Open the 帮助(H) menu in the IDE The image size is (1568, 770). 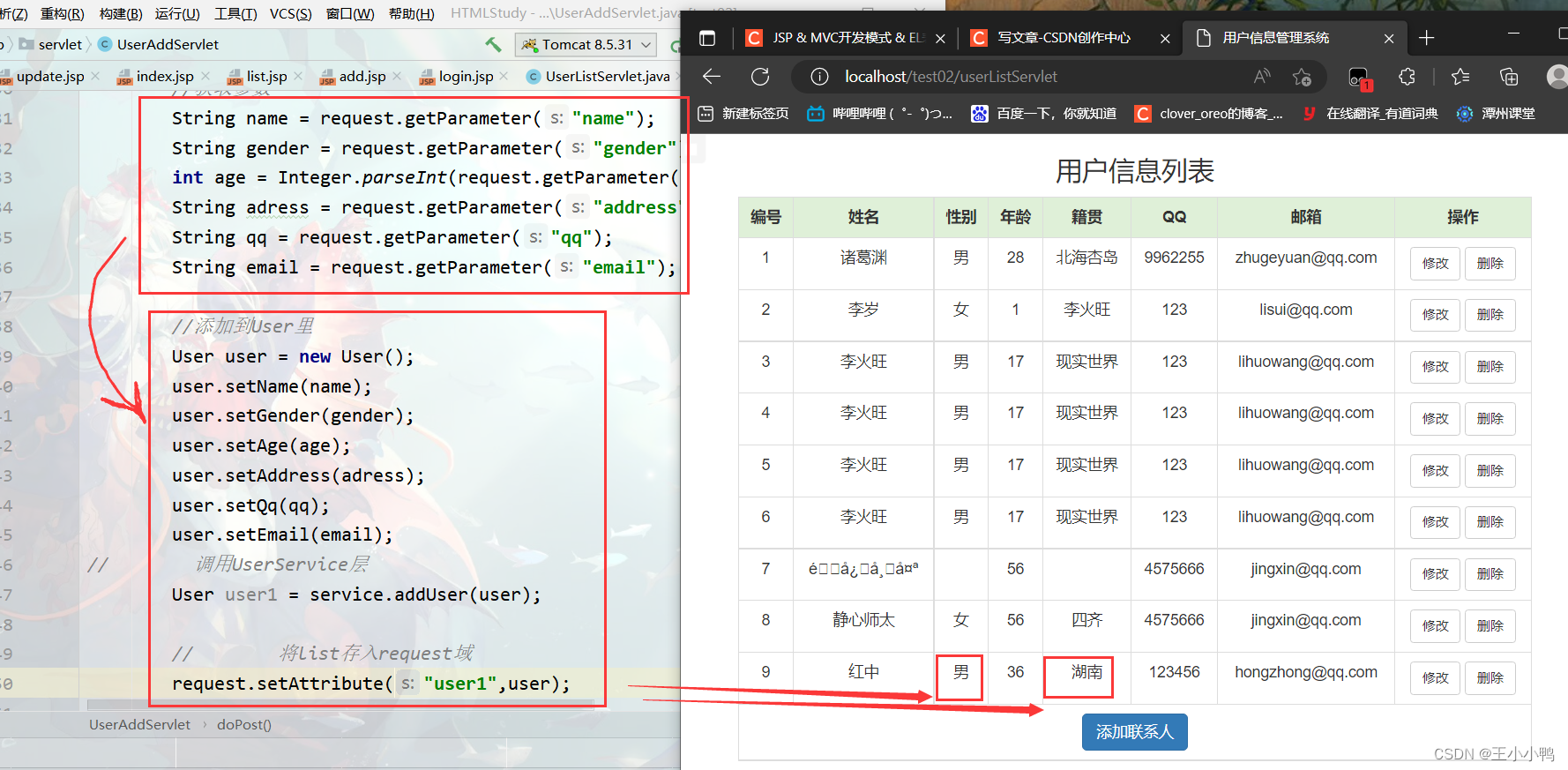(x=412, y=13)
